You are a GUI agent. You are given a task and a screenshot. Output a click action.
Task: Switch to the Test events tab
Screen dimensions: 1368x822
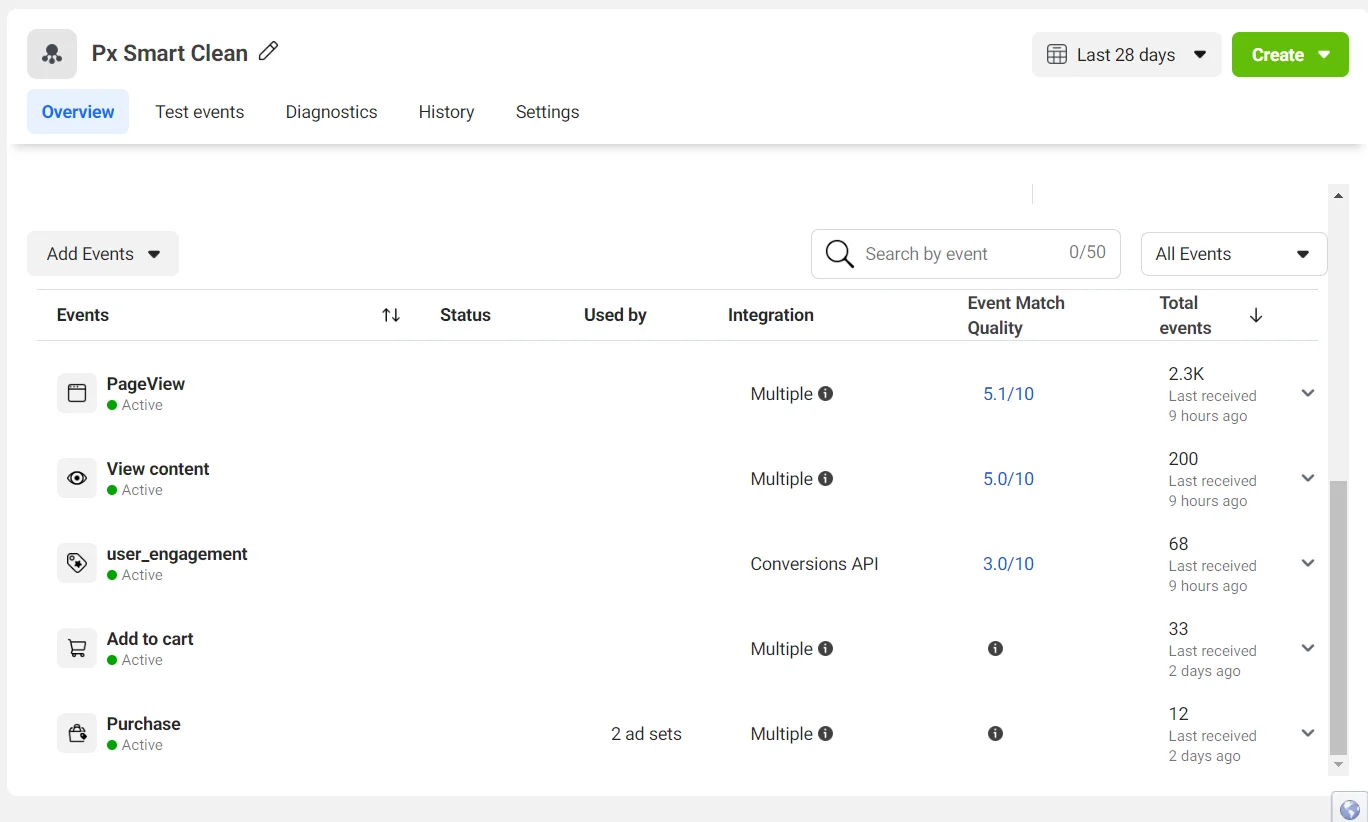coord(199,112)
